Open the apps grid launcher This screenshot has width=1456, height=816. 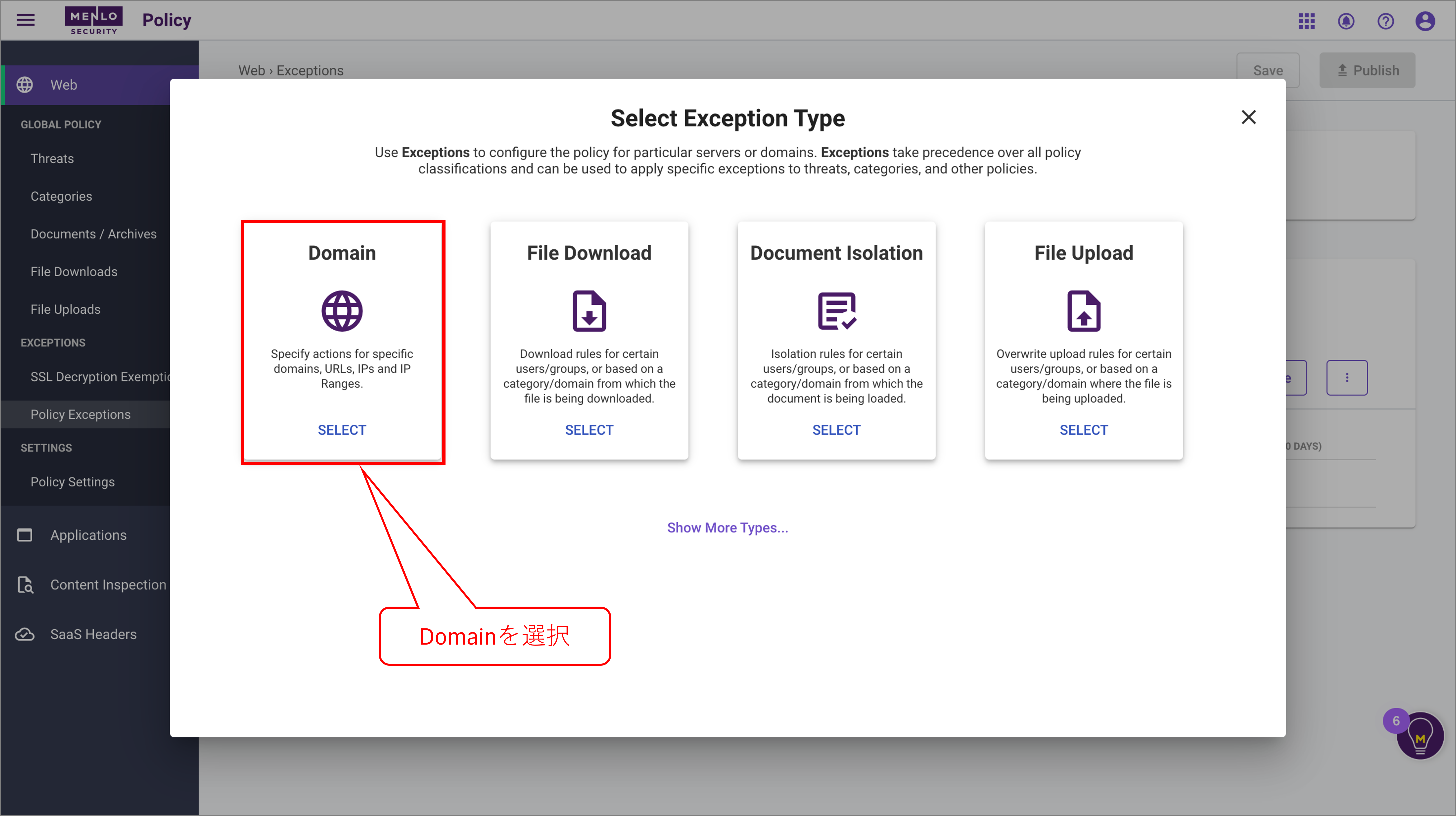point(1306,22)
